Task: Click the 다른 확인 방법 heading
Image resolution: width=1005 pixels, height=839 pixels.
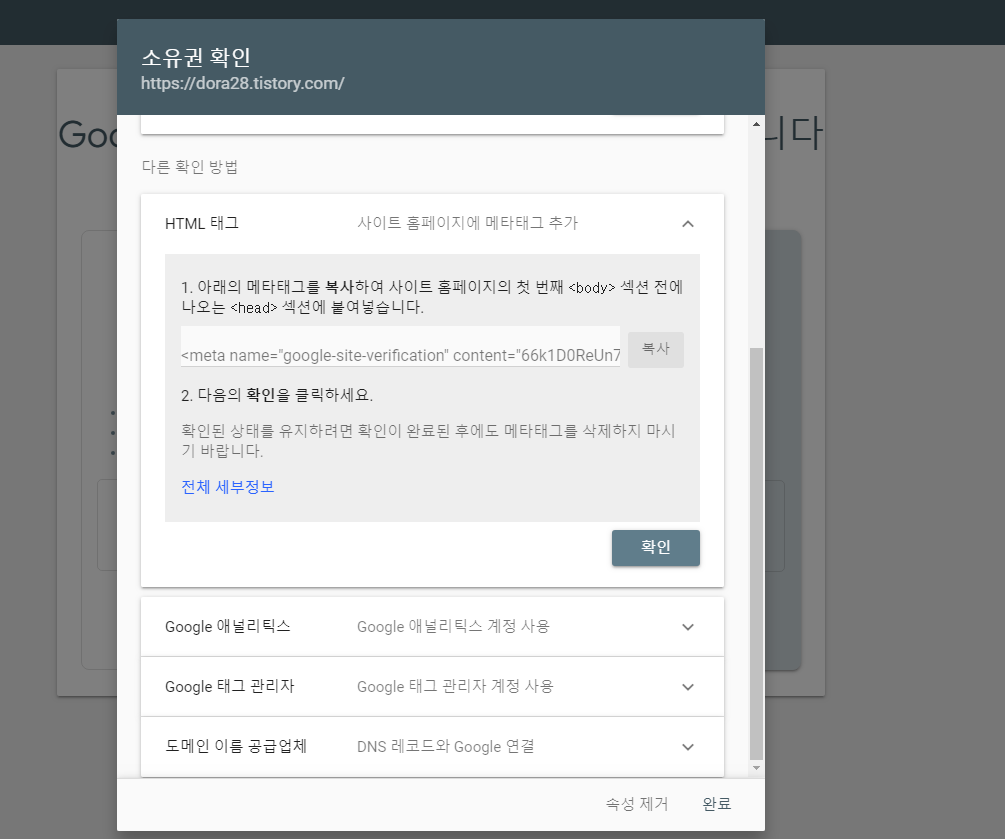Action: (x=190, y=167)
